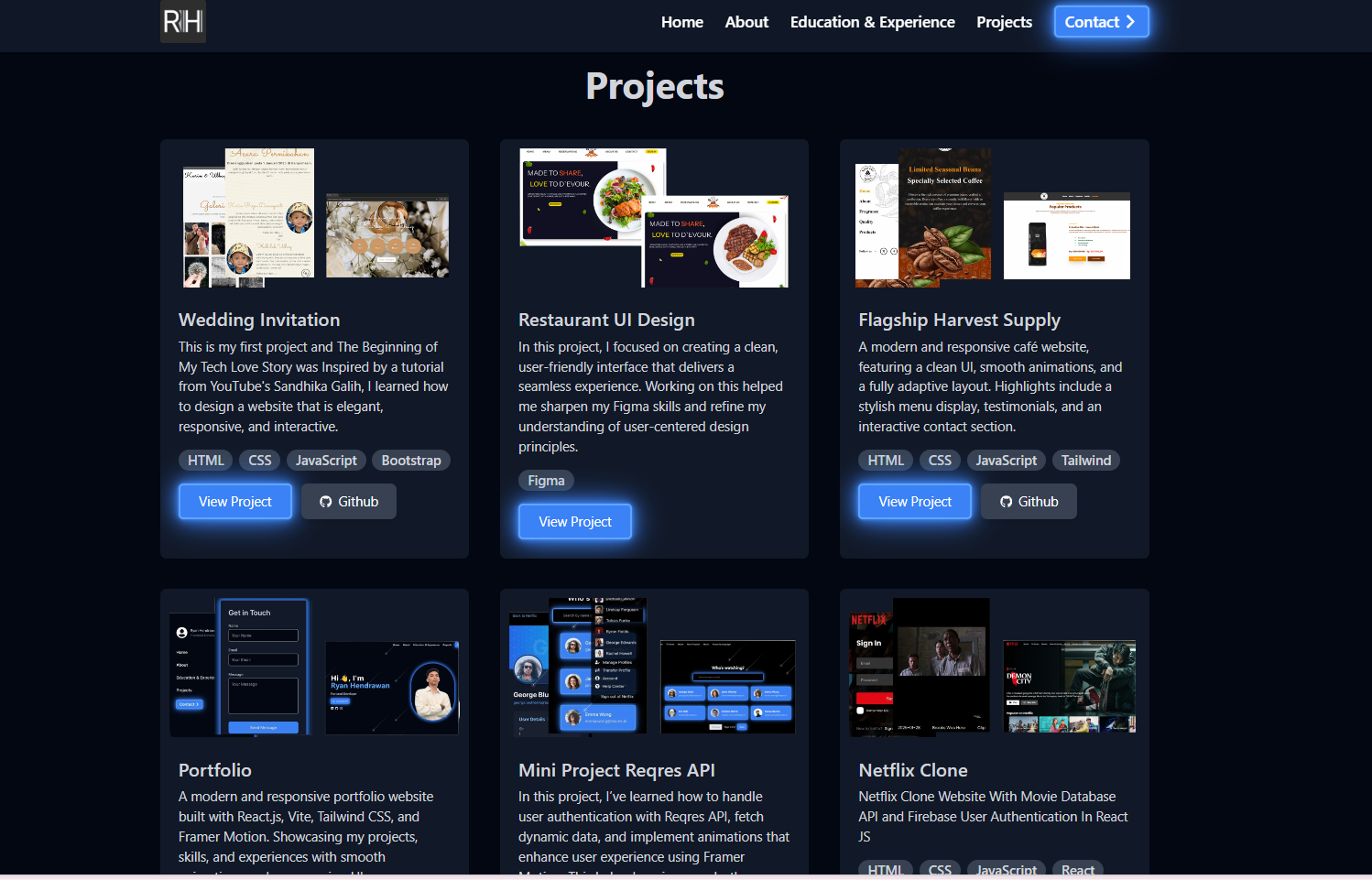Click the Figma tag on Restaurant card

click(x=546, y=481)
